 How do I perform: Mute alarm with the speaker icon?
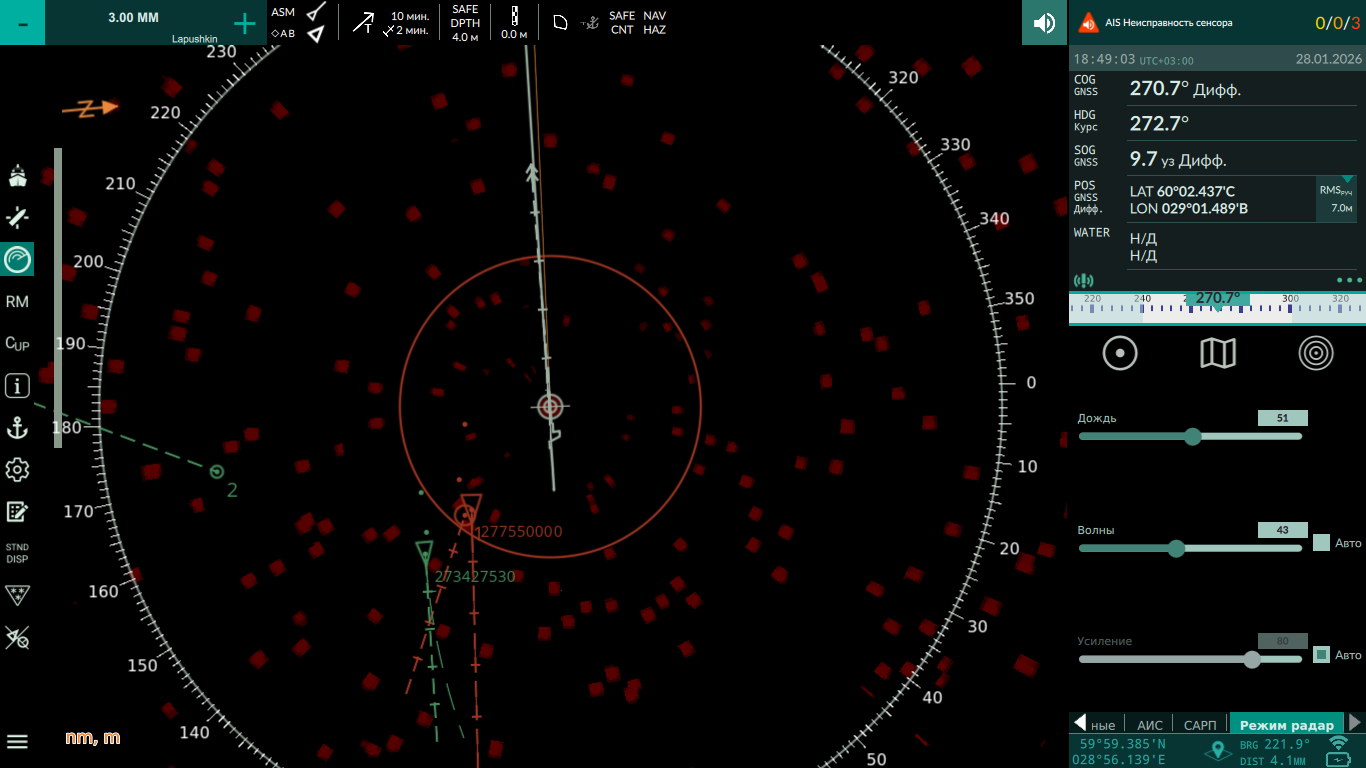coord(1044,23)
